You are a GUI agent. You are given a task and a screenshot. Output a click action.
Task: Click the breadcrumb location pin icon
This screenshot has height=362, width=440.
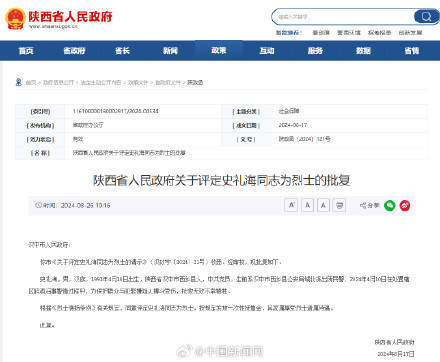coord(19,82)
